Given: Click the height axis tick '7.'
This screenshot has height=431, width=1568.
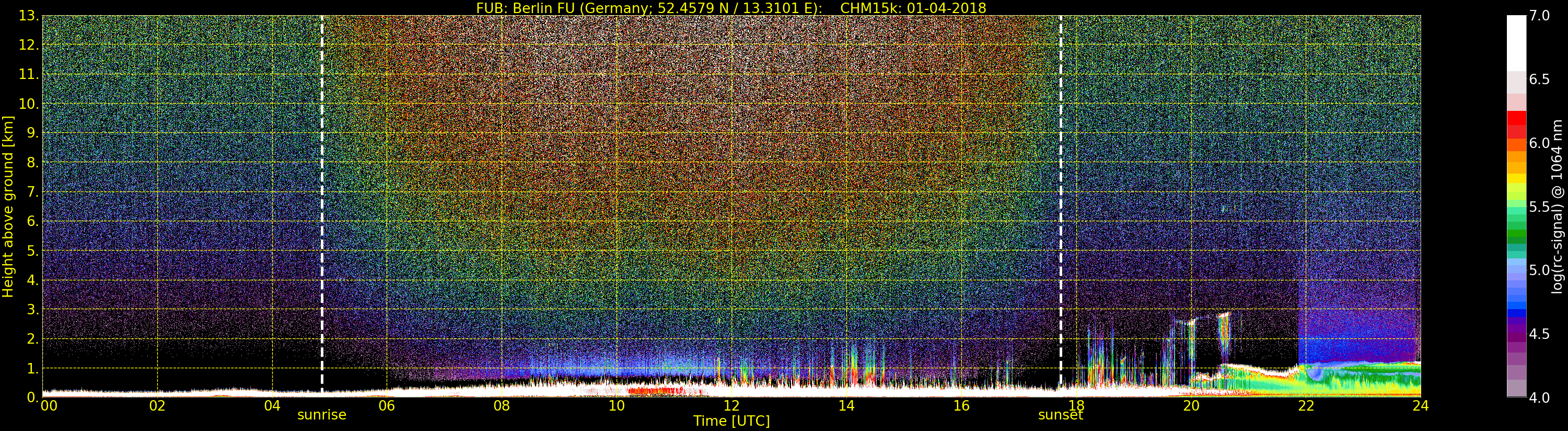Looking at the screenshot, I should [x=33, y=192].
